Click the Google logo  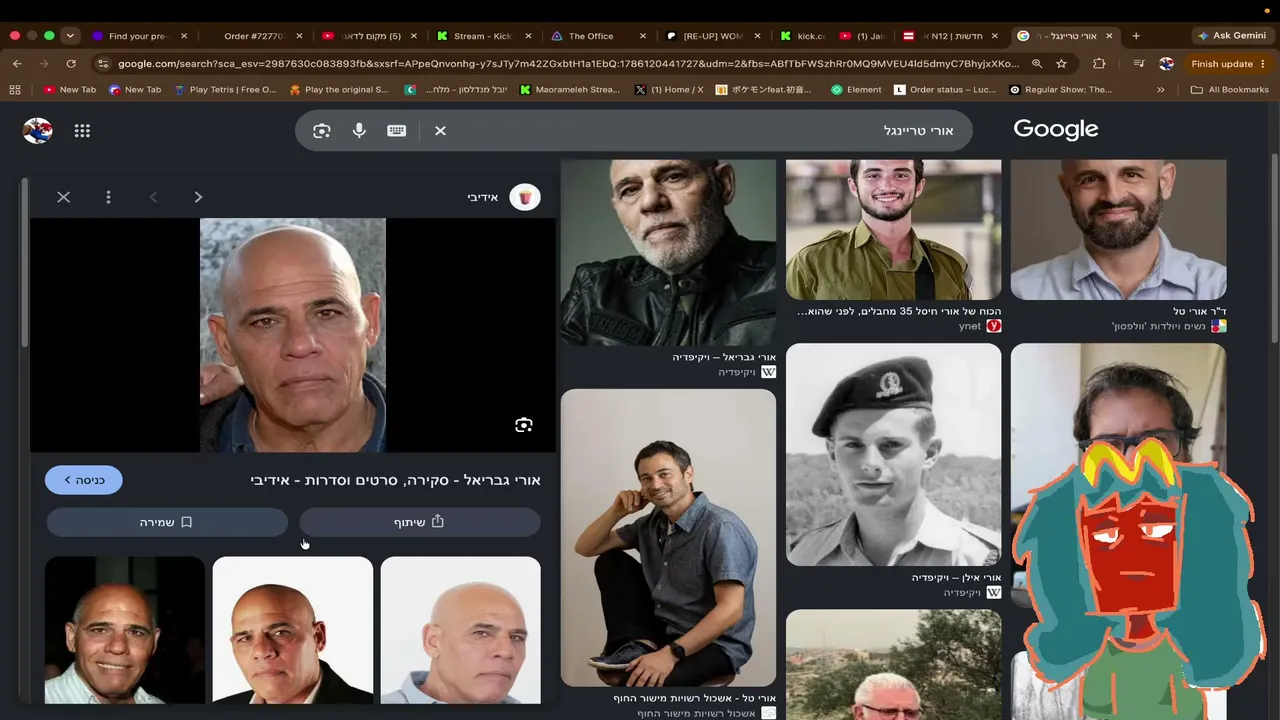[1056, 130]
